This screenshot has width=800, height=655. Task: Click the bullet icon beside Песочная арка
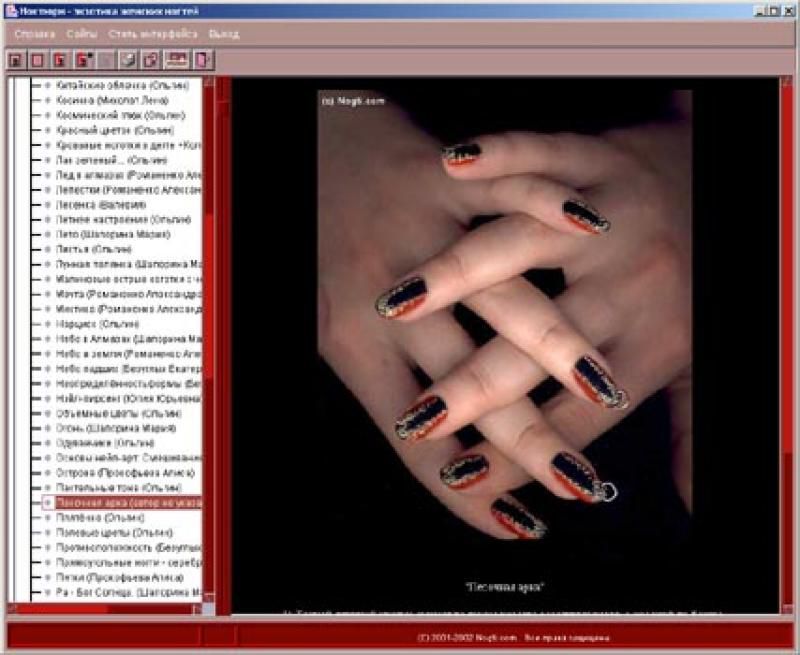47,503
